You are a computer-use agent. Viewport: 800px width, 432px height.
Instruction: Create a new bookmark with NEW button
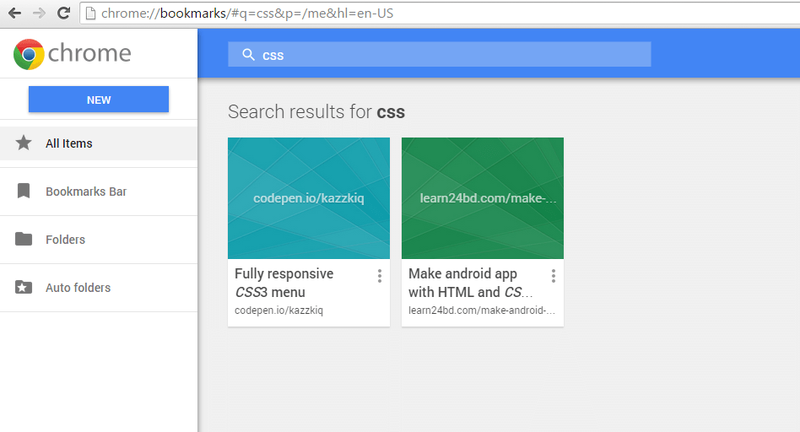[x=98, y=99]
